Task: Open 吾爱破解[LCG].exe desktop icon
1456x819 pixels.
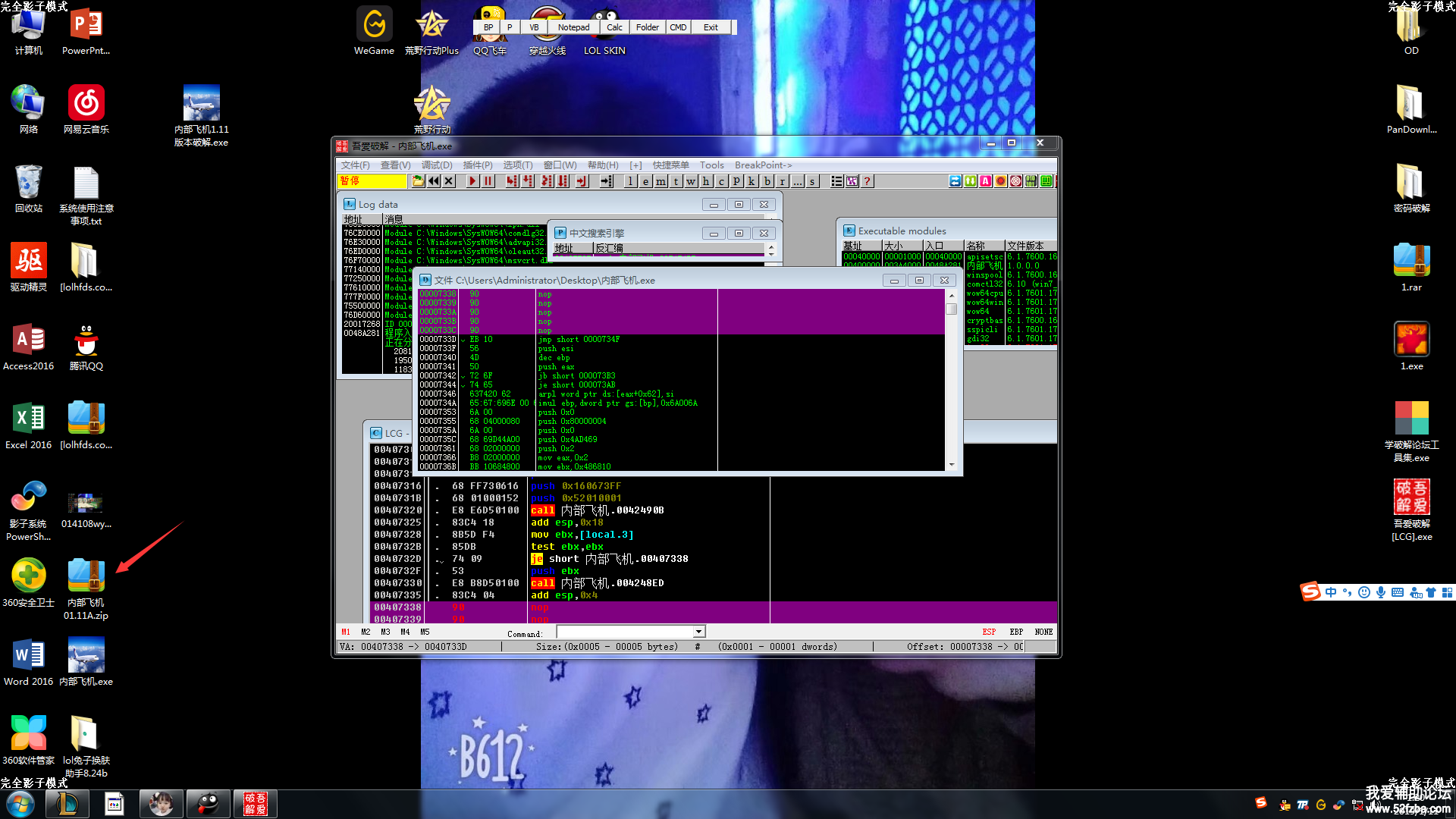Action: pos(1411,509)
